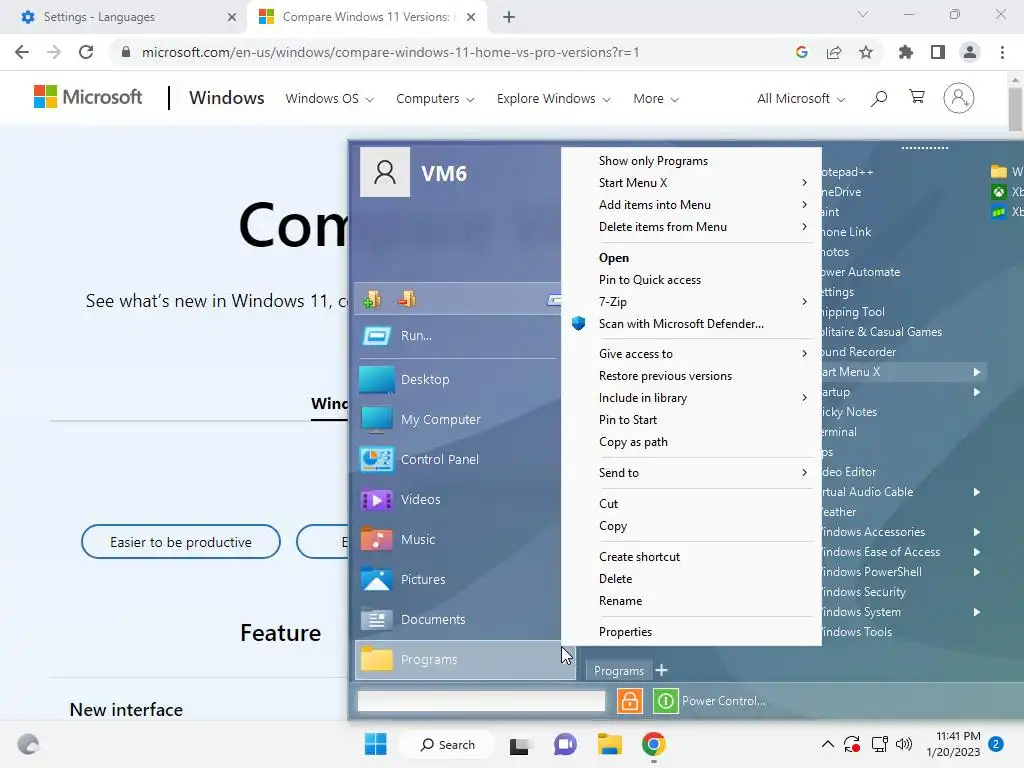Click the Microsoft search magnifier icon
The width and height of the screenshot is (1024, 768).
pyautogui.click(x=879, y=99)
